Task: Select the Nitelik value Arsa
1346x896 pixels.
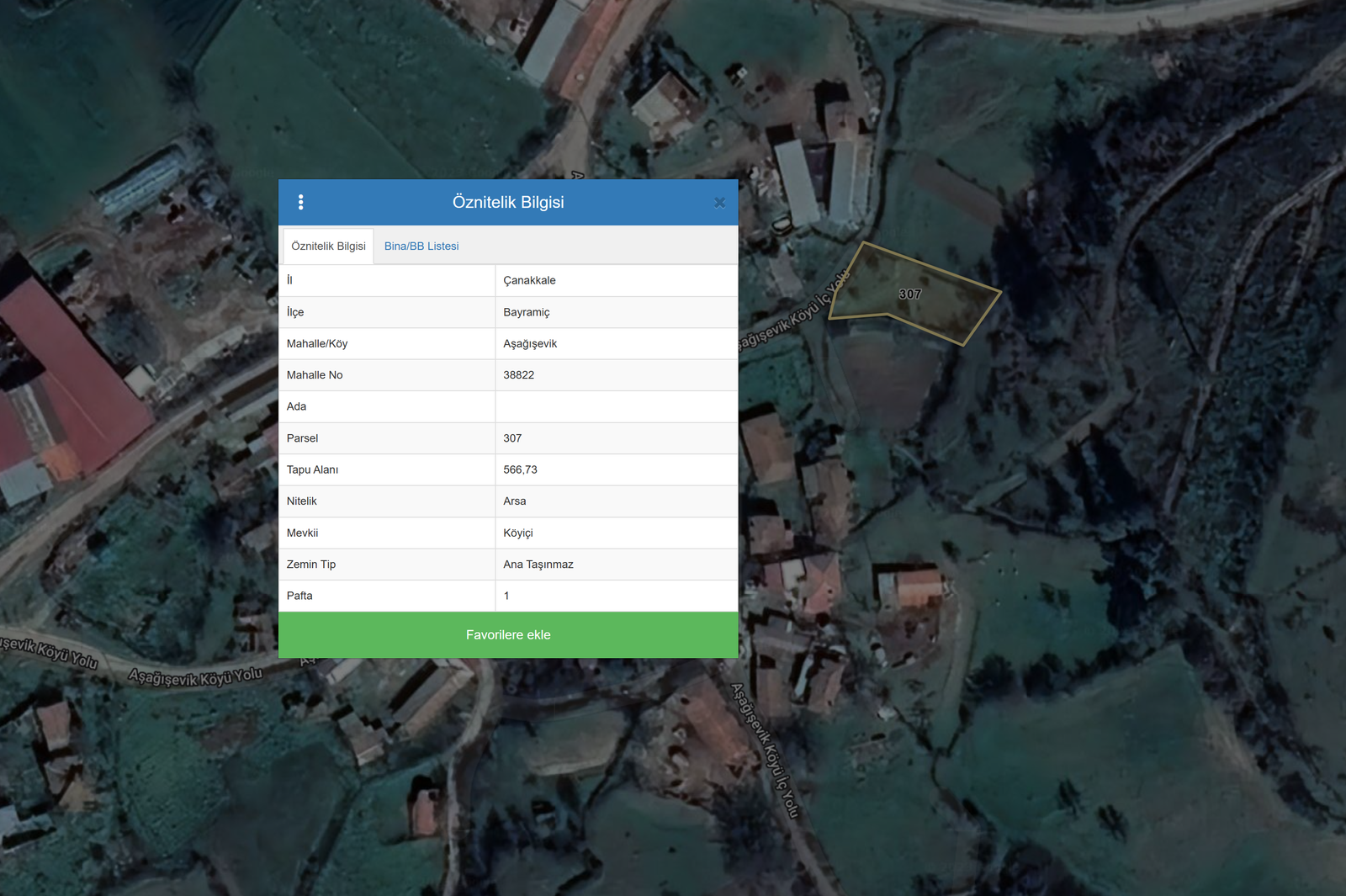Action: point(514,501)
